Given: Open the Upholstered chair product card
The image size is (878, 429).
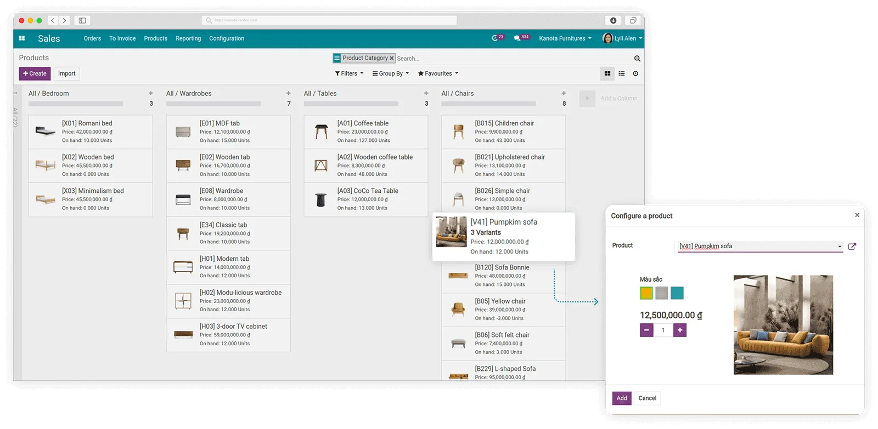Looking at the screenshot, I should [503, 165].
